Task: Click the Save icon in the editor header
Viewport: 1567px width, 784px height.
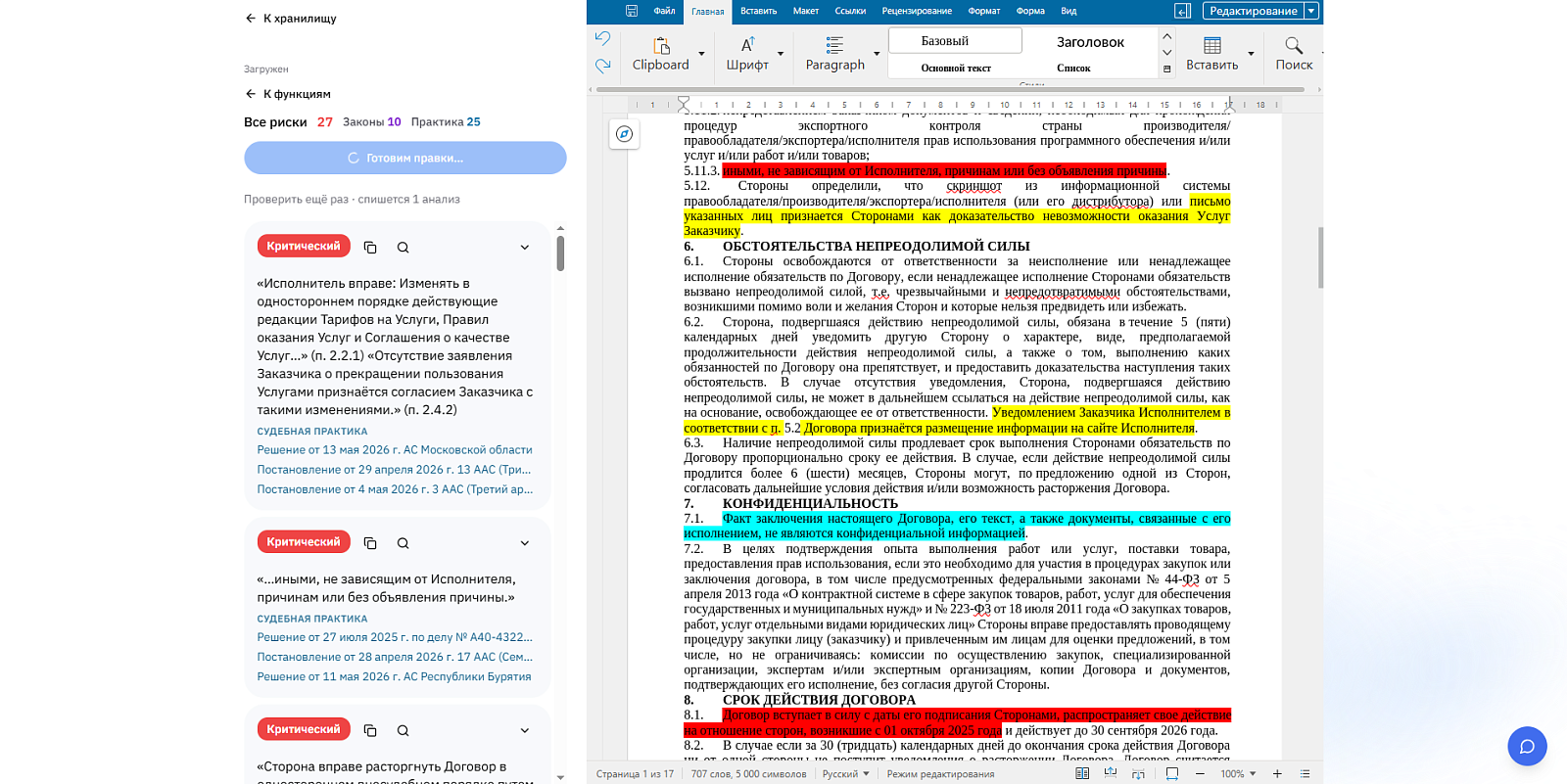Action: point(632,11)
